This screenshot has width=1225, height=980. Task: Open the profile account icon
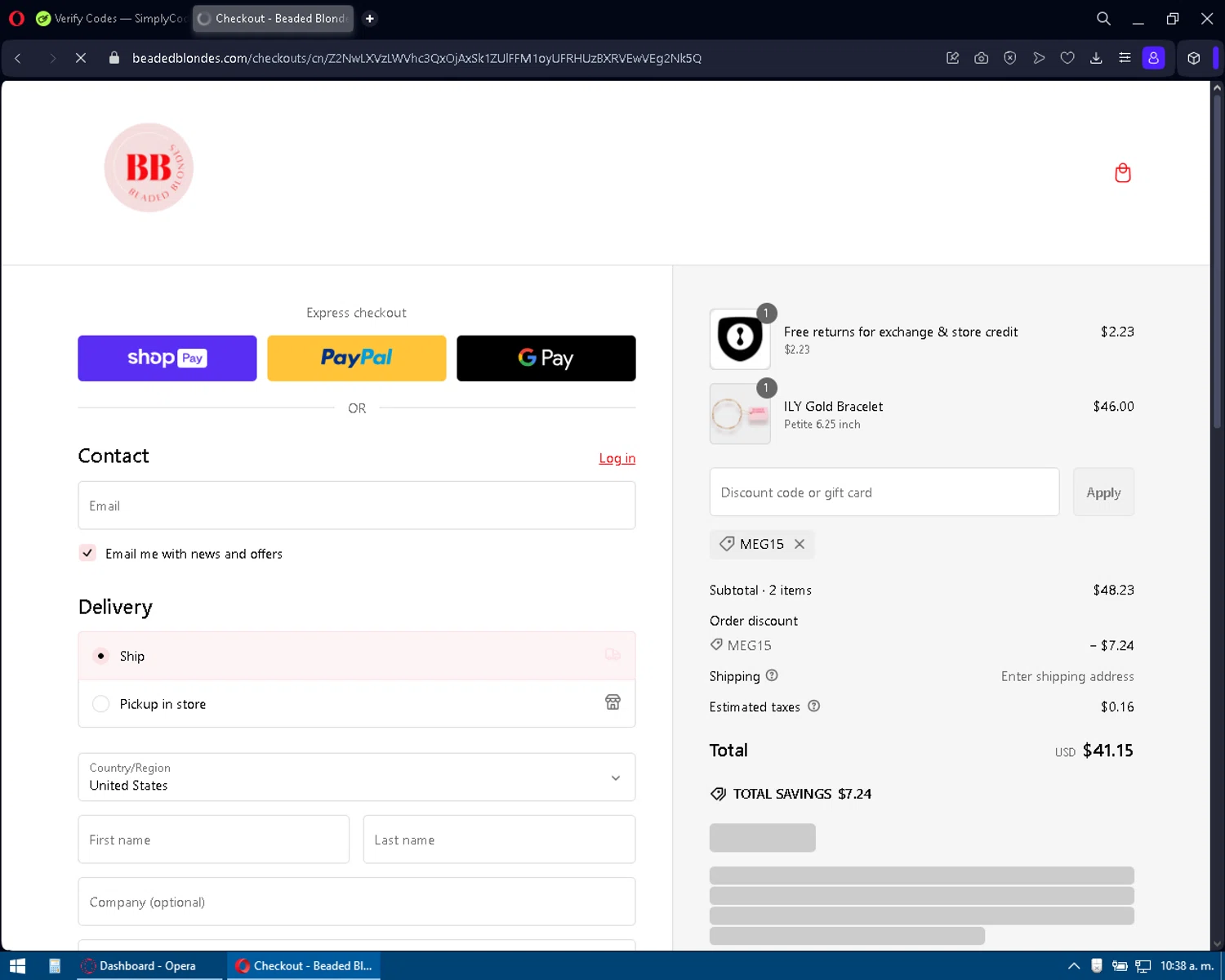(x=1153, y=58)
